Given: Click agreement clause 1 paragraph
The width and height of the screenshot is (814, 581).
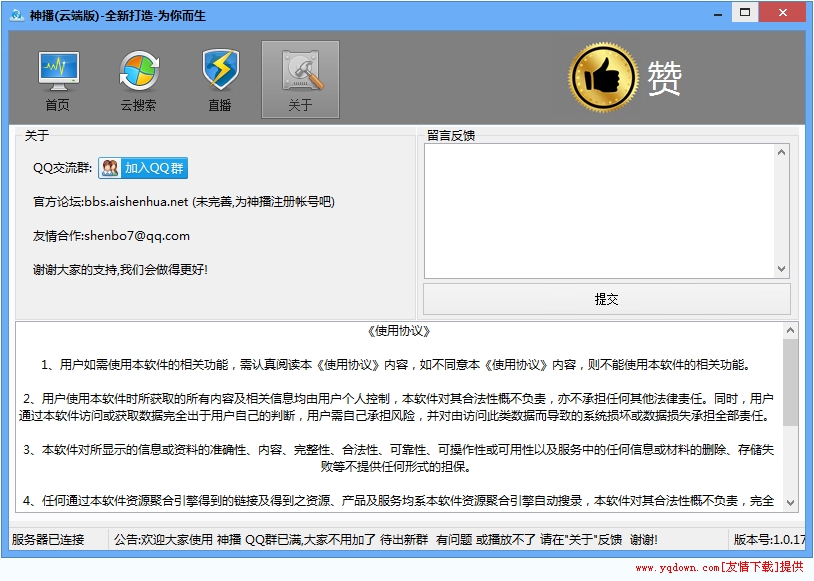Looking at the screenshot, I should (396, 365).
